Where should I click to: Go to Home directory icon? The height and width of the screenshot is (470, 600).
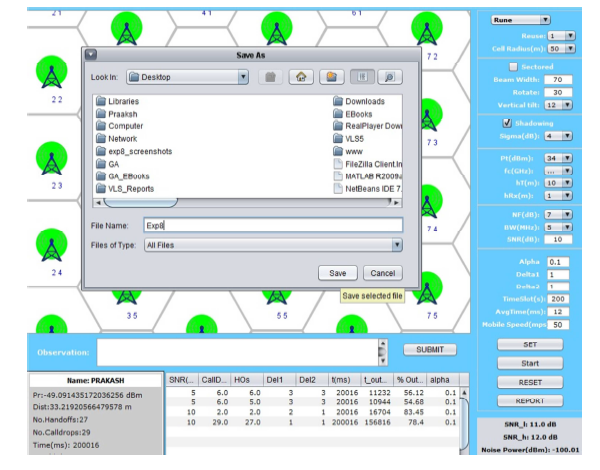pyautogui.click(x=298, y=76)
